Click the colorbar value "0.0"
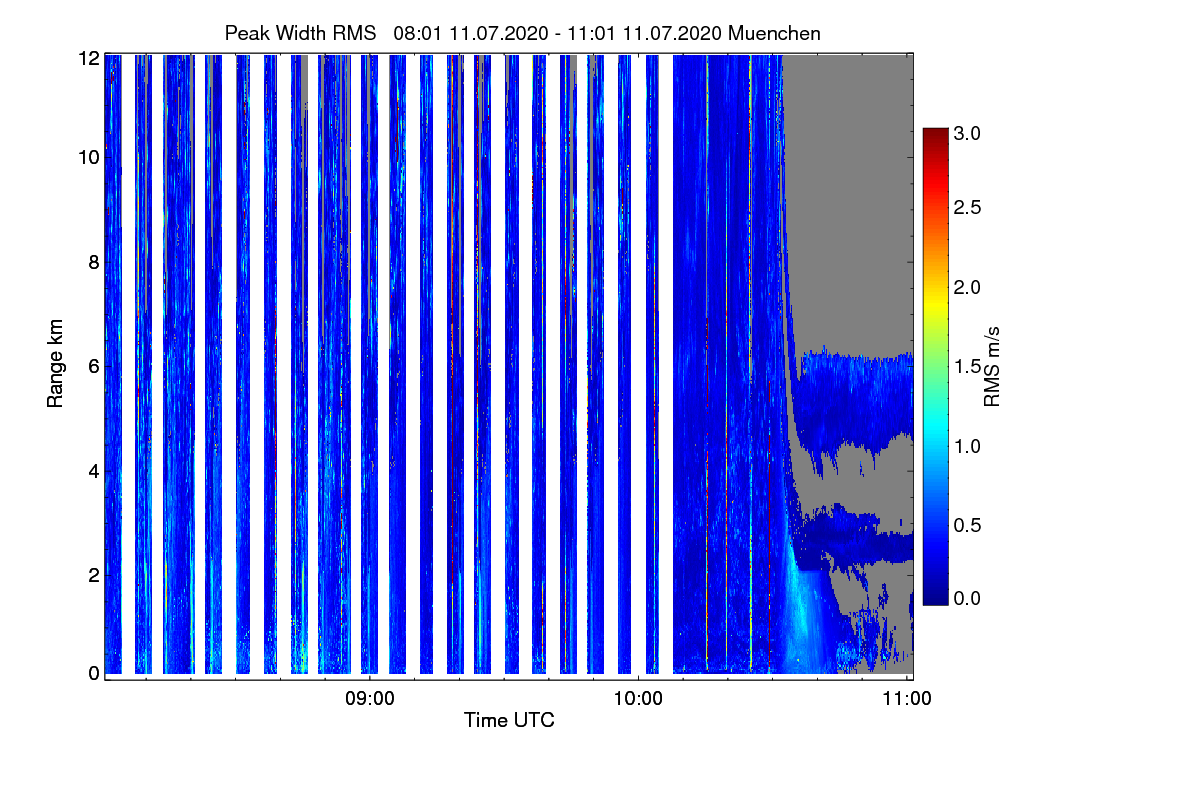The image size is (1200, 800). (966, 598)
